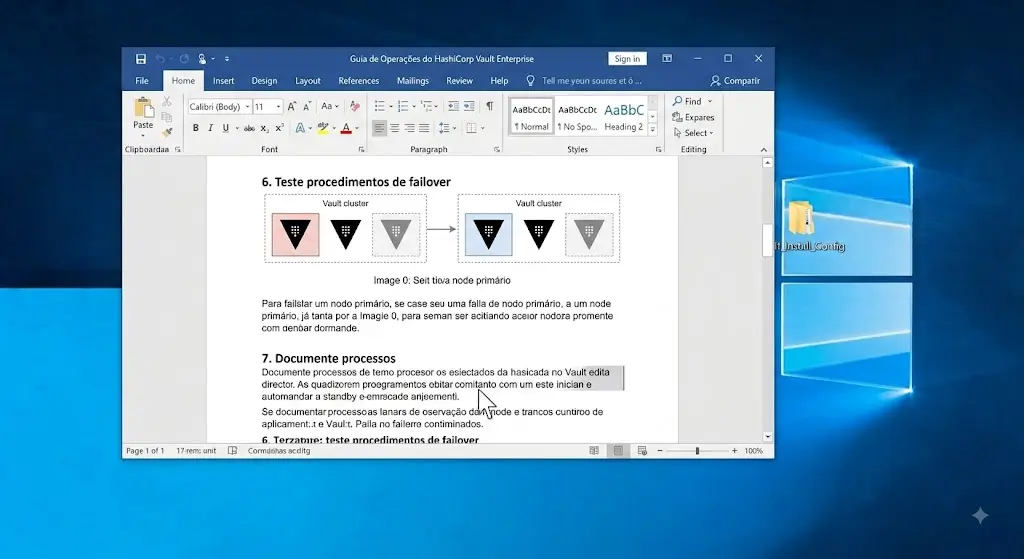Select the desktop zip folder icon
Screen dimensions: 1024x559
click(x=801, y=217)
